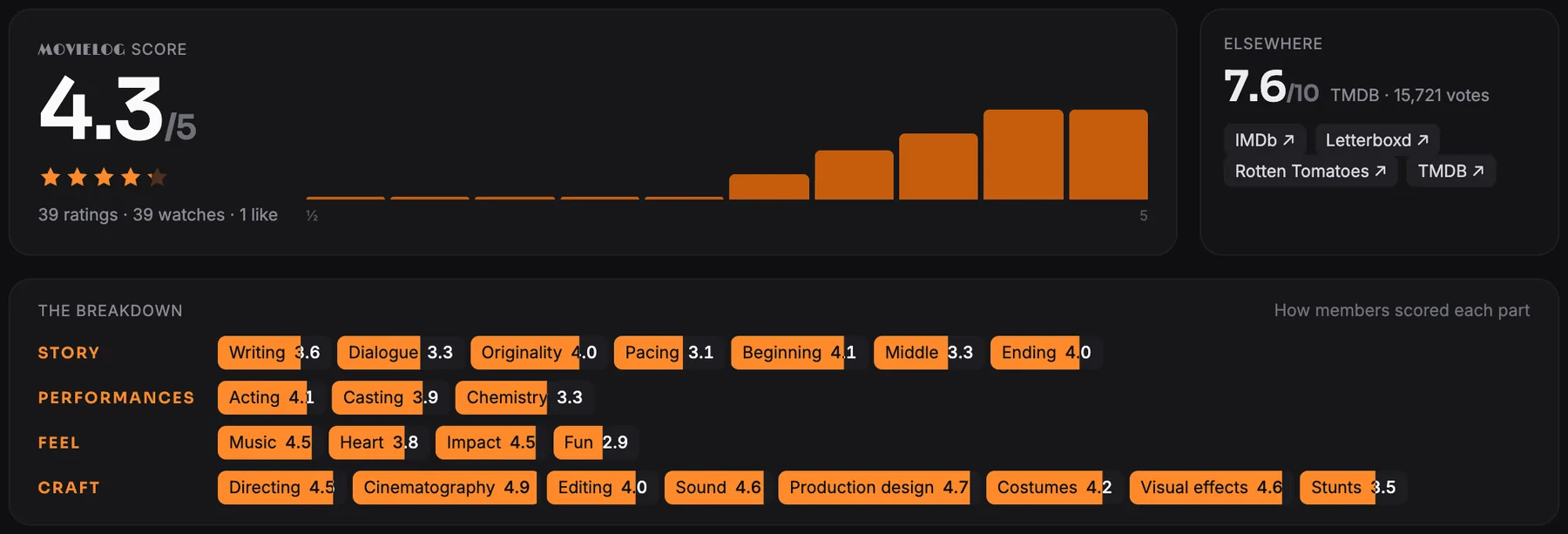Click the ELSEWHERE heading
The height and width of the screenshot is (534, 1568).
[1273, 44]
